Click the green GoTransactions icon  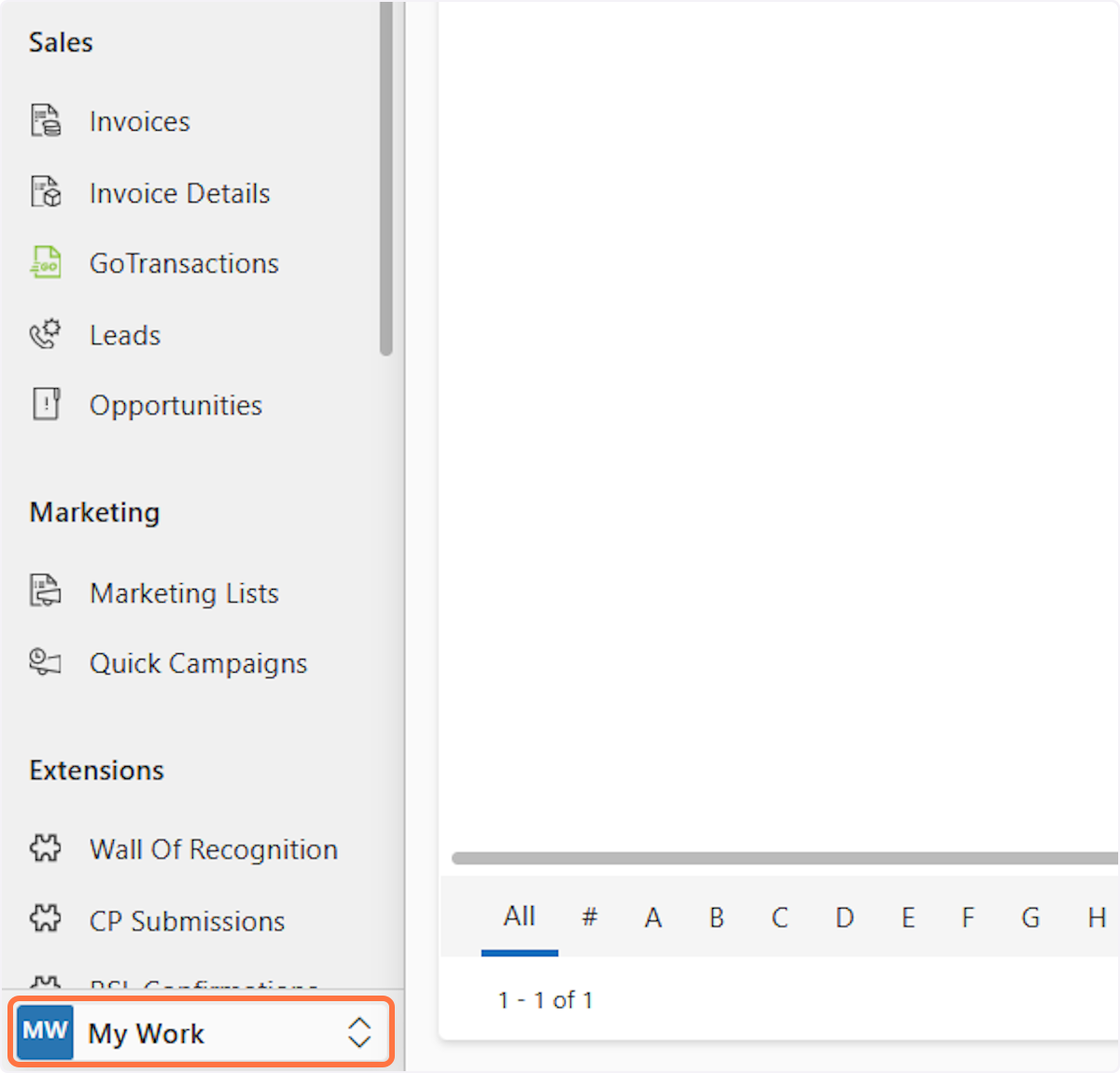[46, 263]
